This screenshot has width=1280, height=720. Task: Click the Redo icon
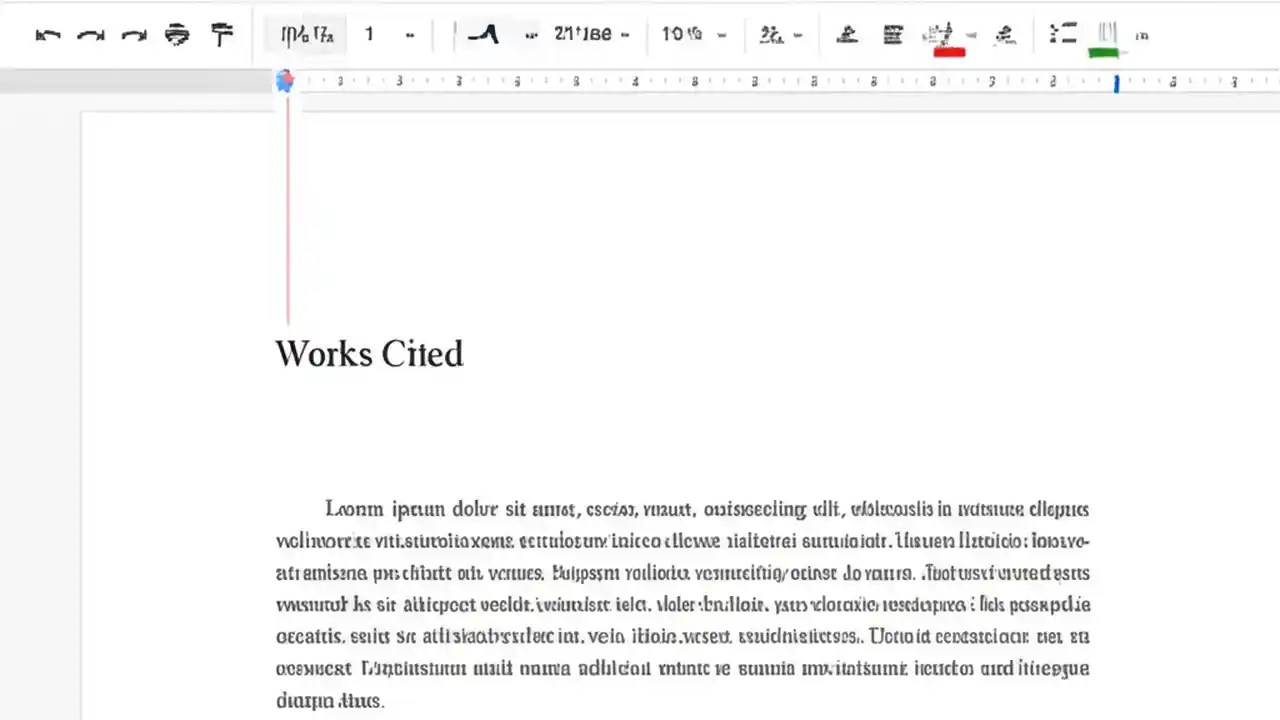(91, 35)
